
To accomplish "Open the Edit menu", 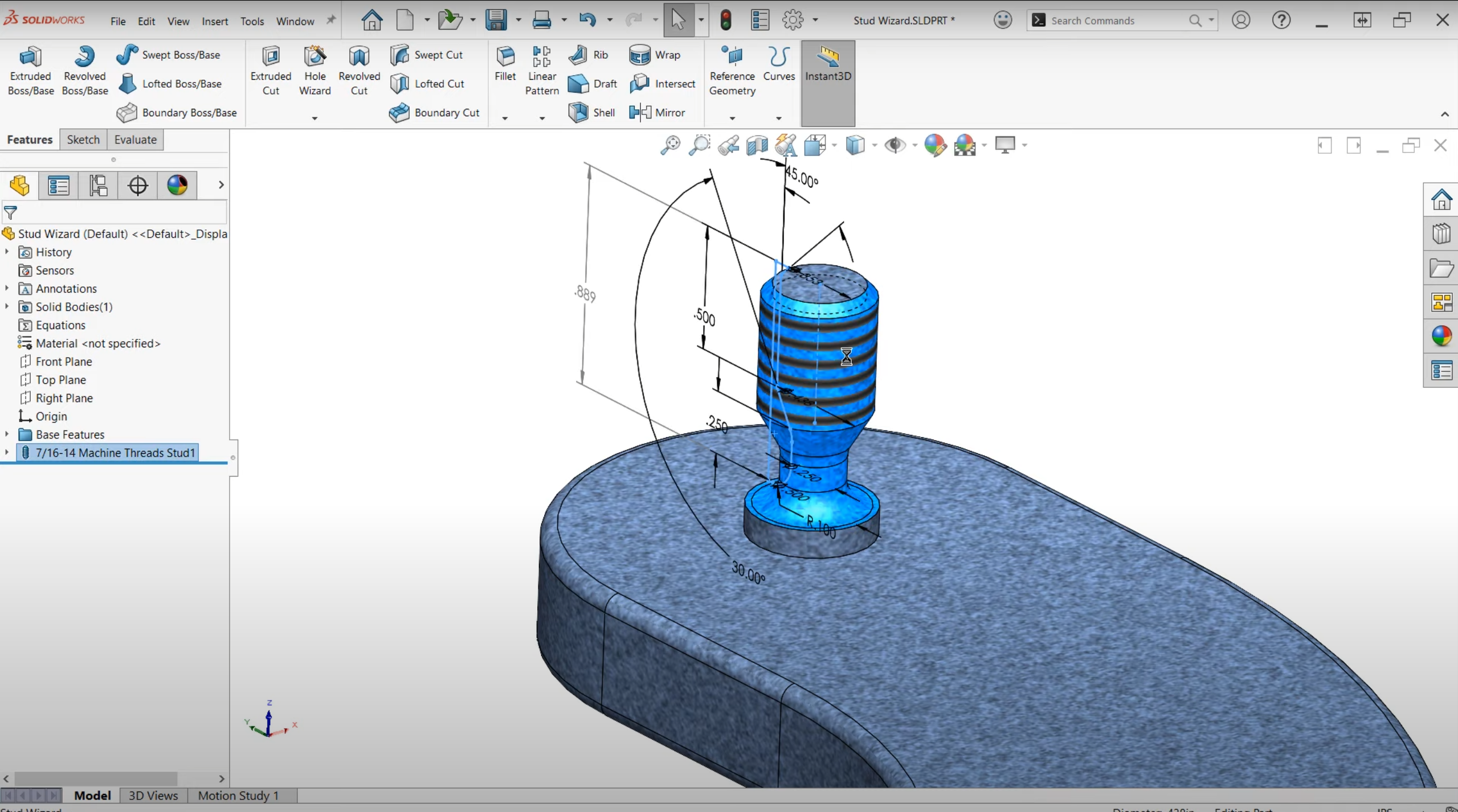I will tap(146, 21).
